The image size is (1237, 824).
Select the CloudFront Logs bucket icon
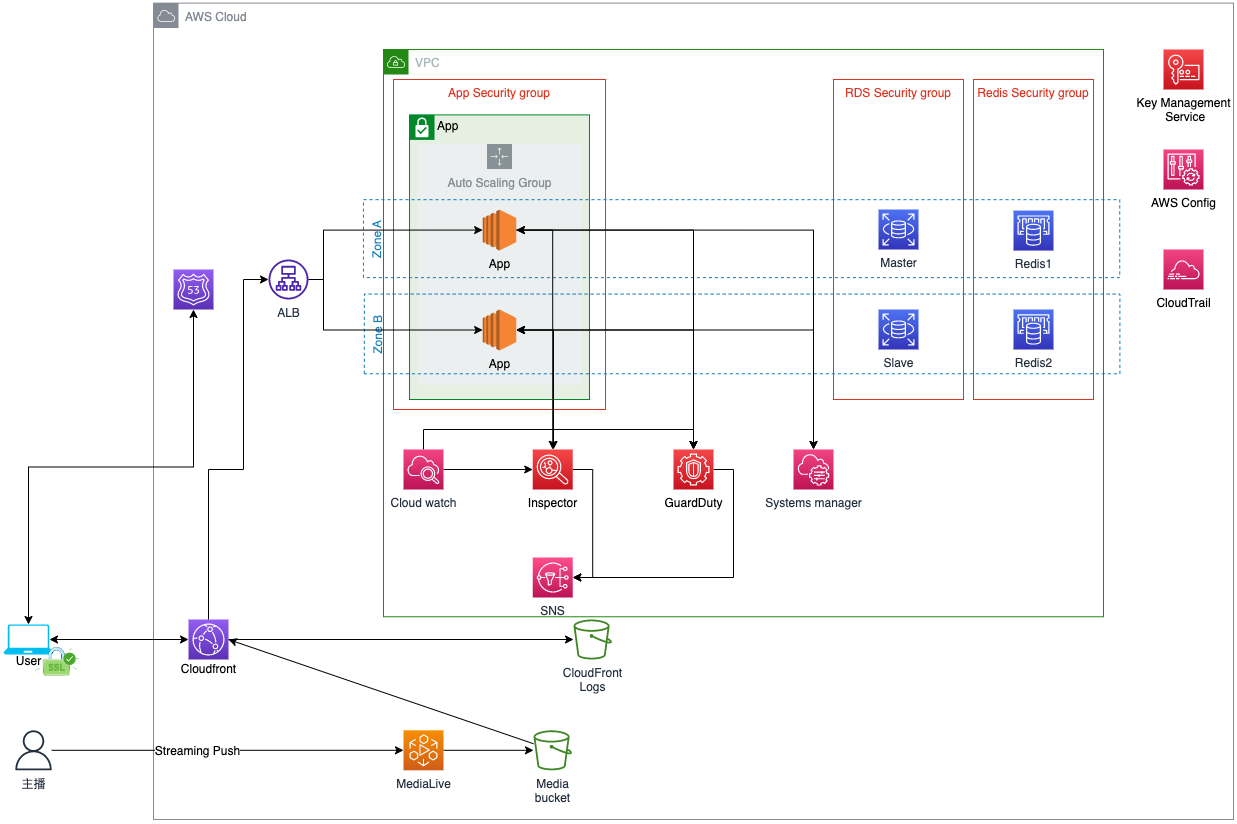click(x=592, y=639)
